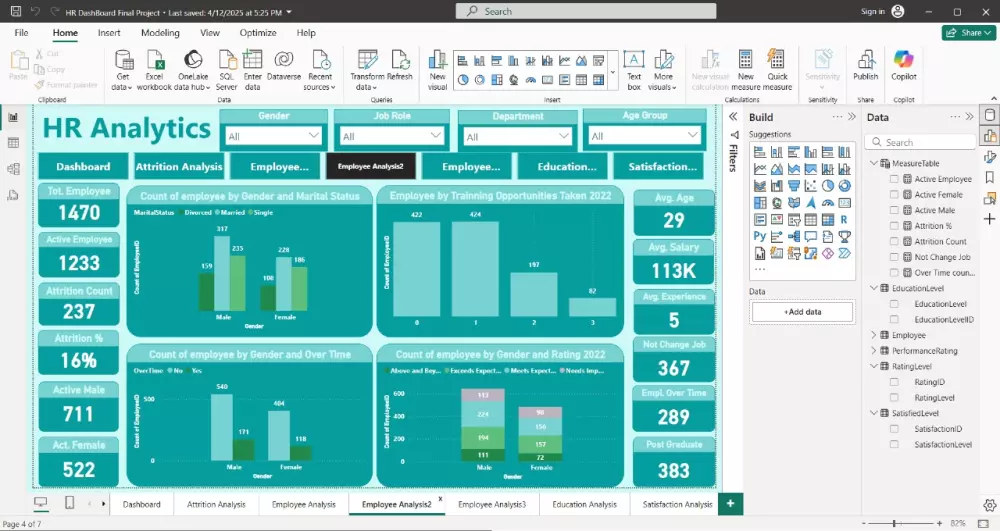The image size is (1000, 531).
Task: Open the File menu
Action: pyautogui.click(x=21, y=33)
